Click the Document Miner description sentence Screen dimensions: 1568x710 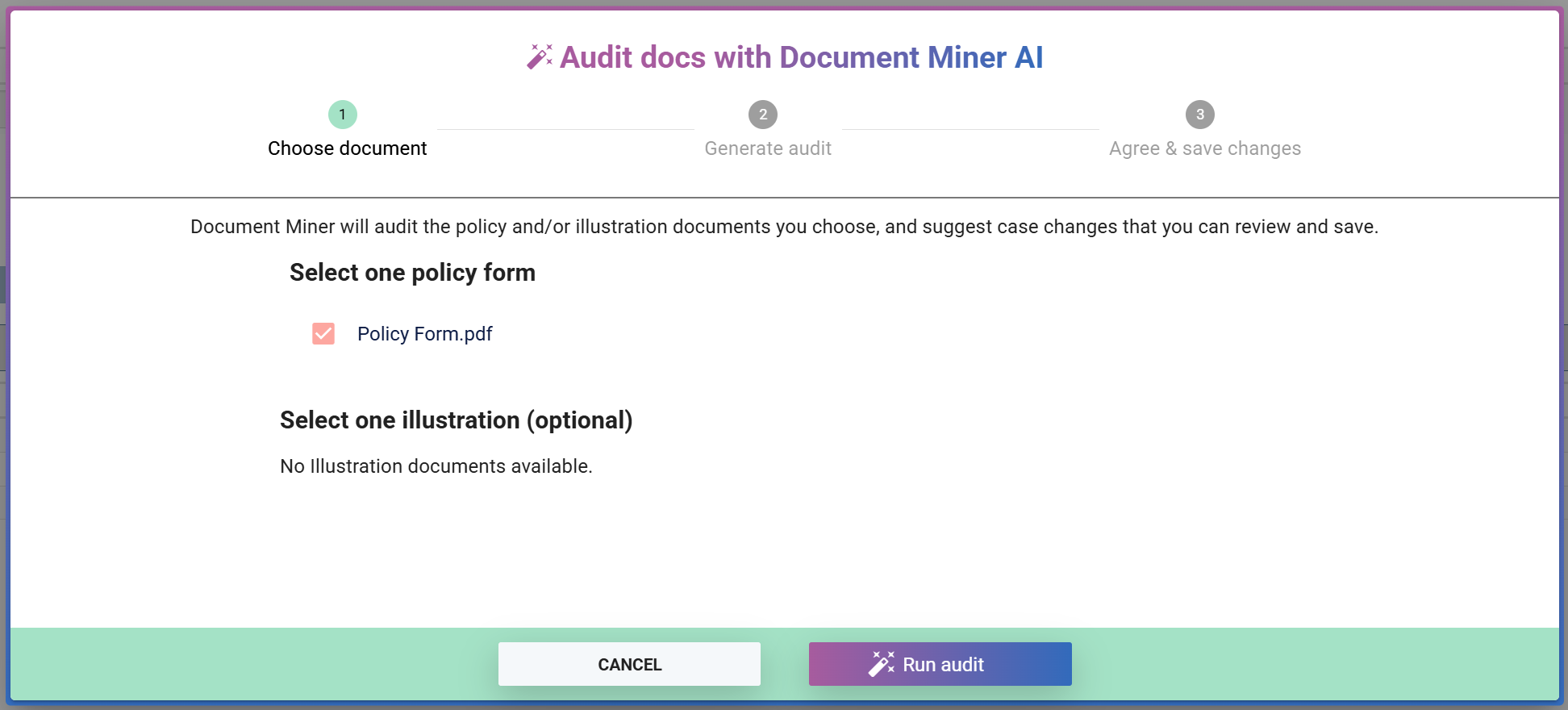[x=784, y=227]
